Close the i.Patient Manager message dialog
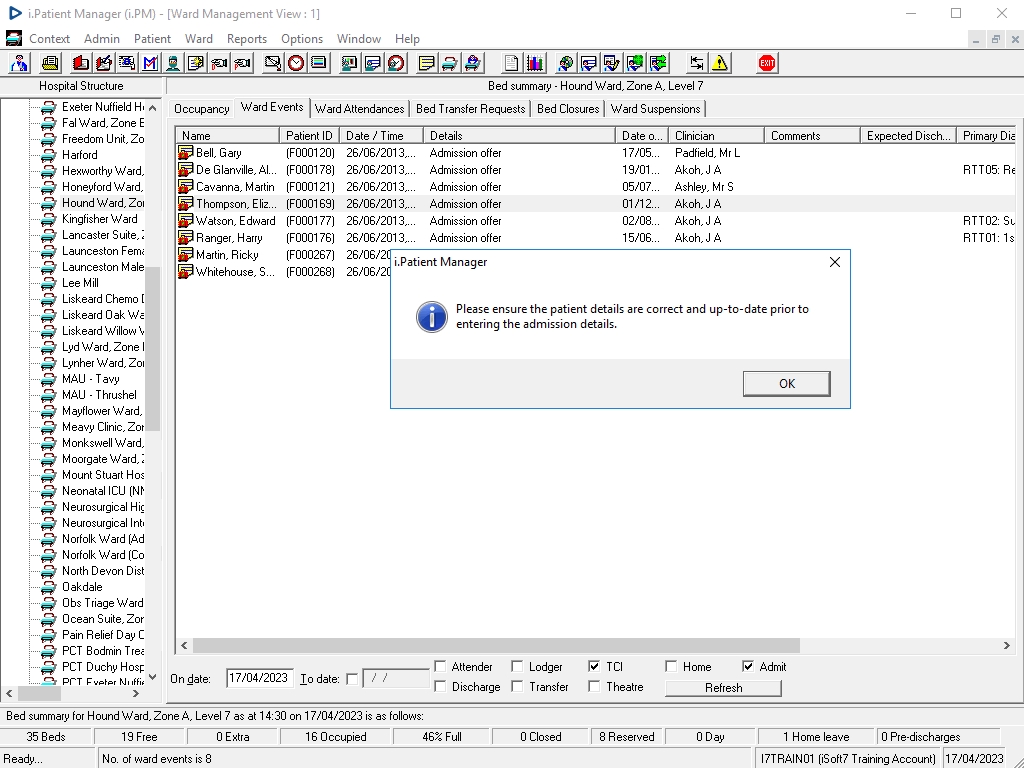 click(835, 262)
